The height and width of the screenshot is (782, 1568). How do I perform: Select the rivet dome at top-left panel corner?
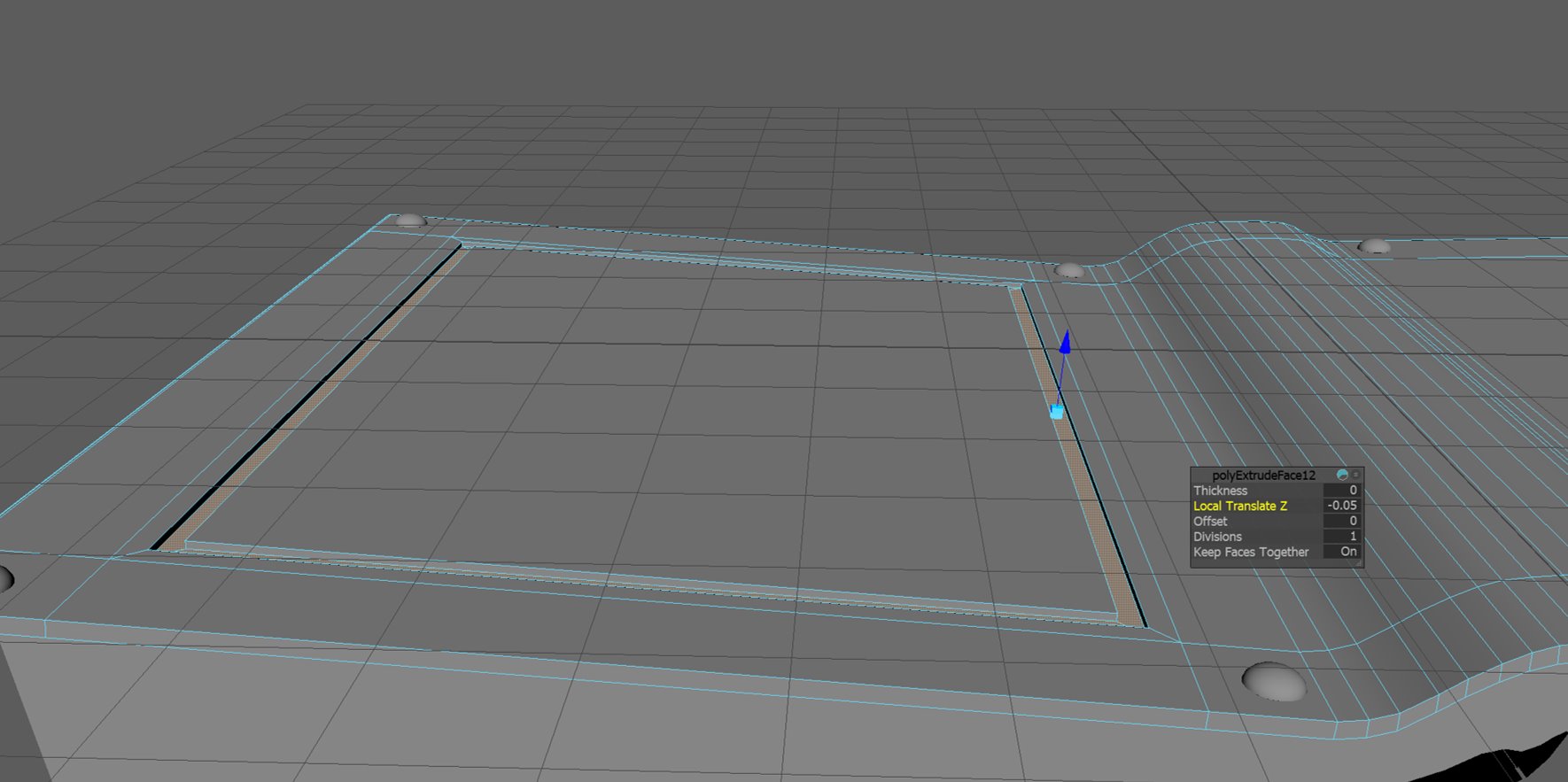[409, 220]
